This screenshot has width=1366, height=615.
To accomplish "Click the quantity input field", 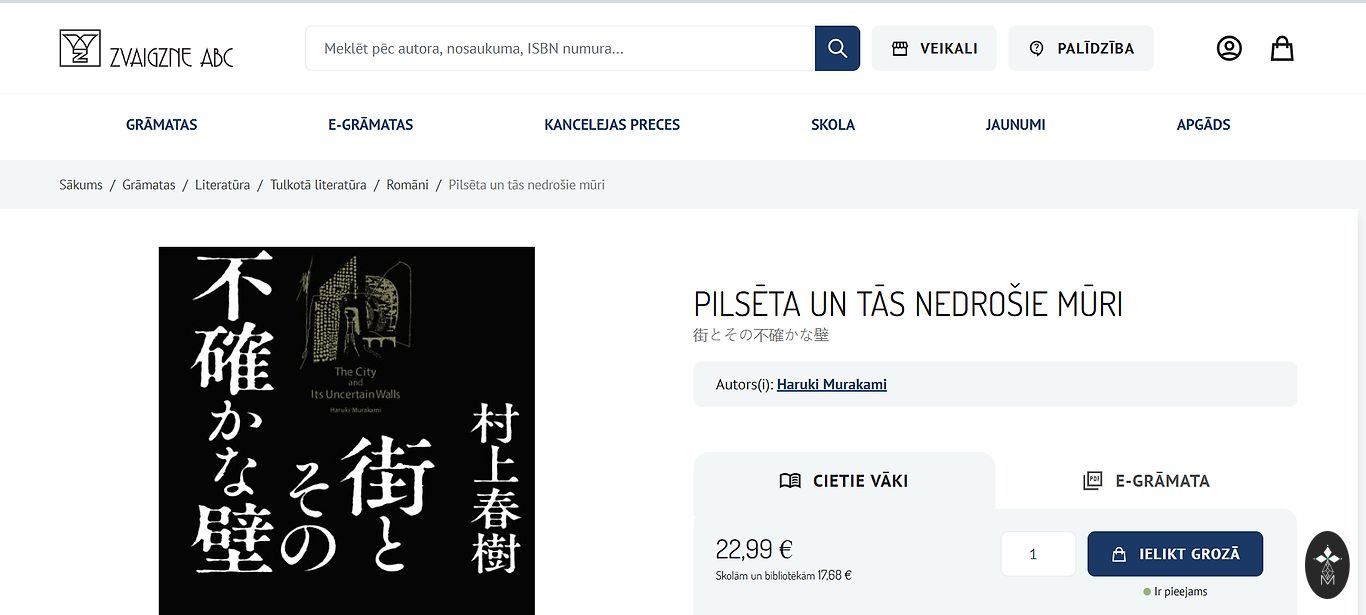I will pos(1038,554).
